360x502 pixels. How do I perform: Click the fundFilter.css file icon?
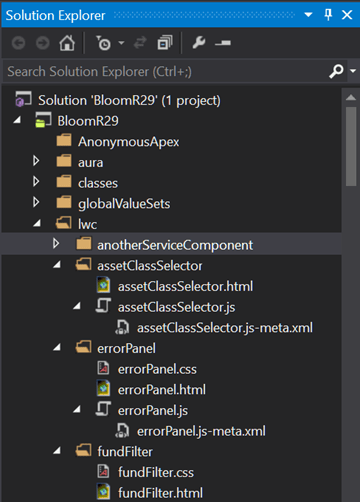point(103,471)
